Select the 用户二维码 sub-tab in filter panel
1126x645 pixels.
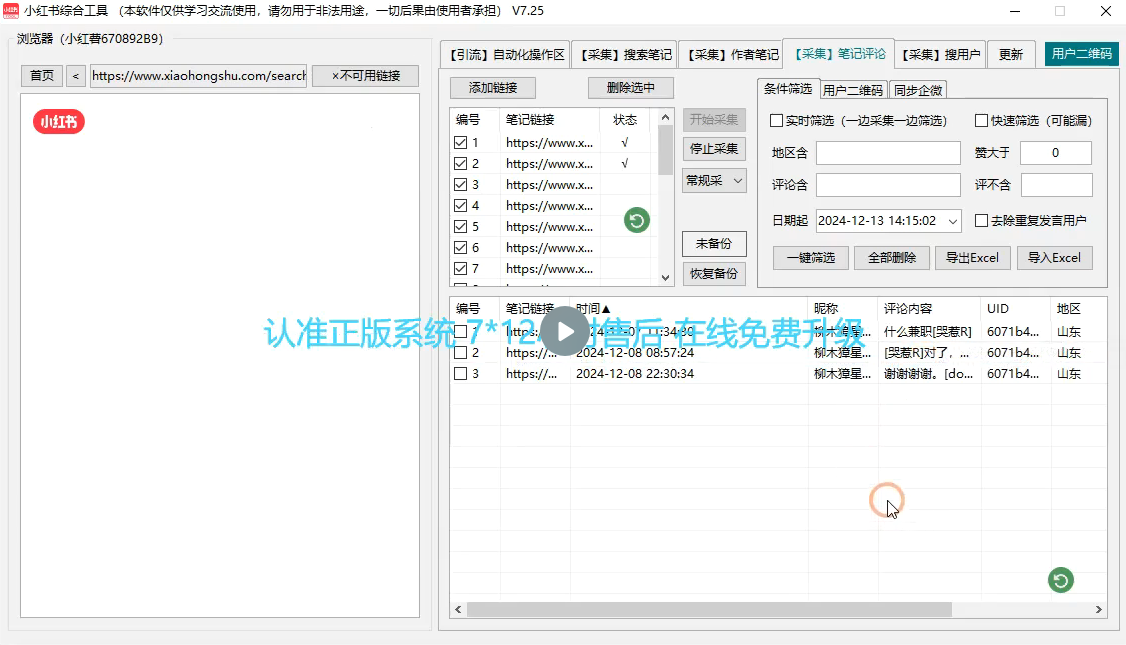click(852, 90)
